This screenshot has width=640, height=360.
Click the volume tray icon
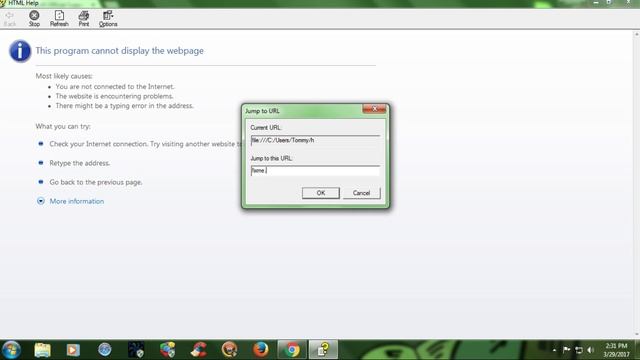pos(591,350)
